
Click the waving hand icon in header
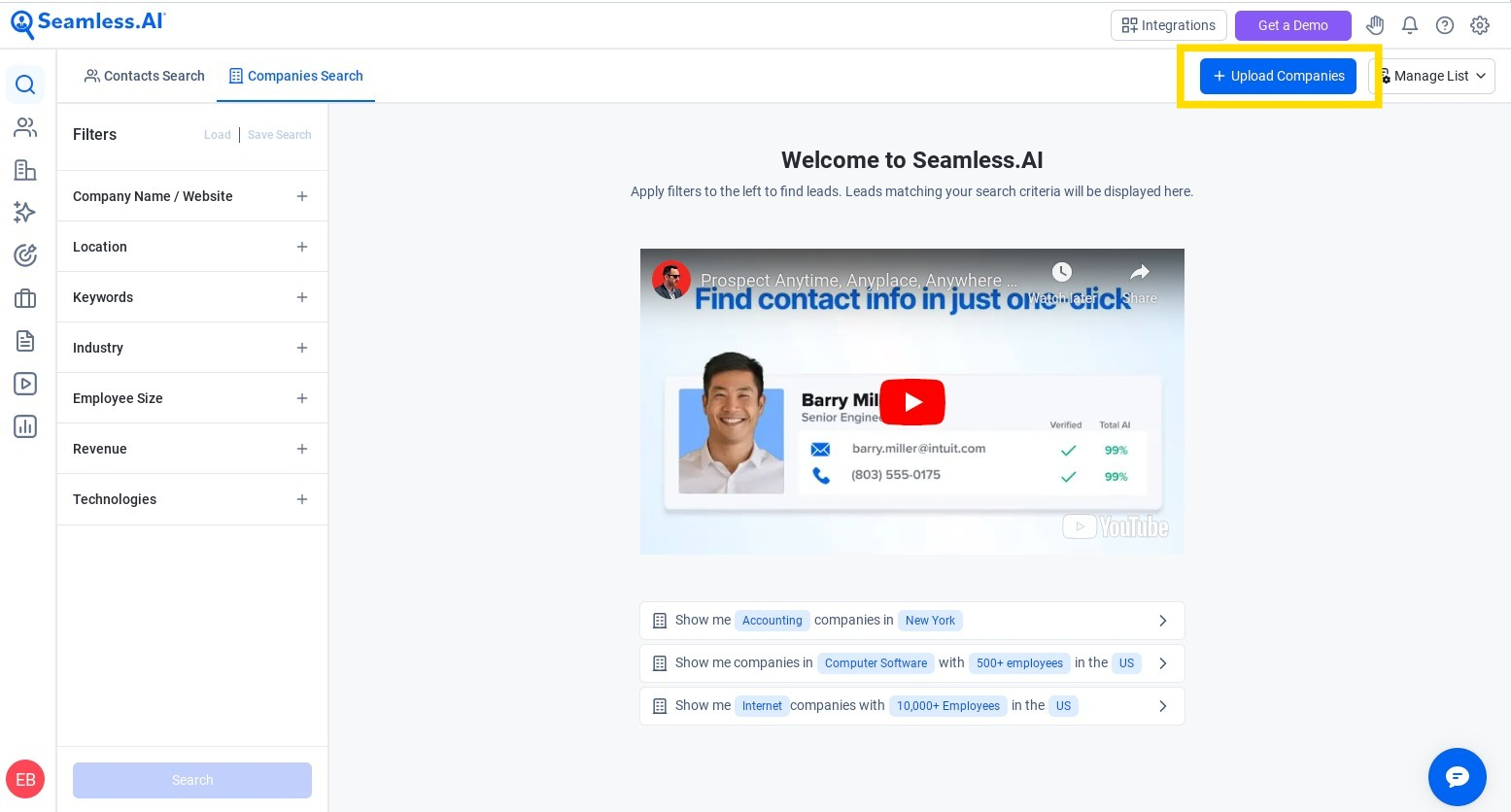tap(1375, 25)
